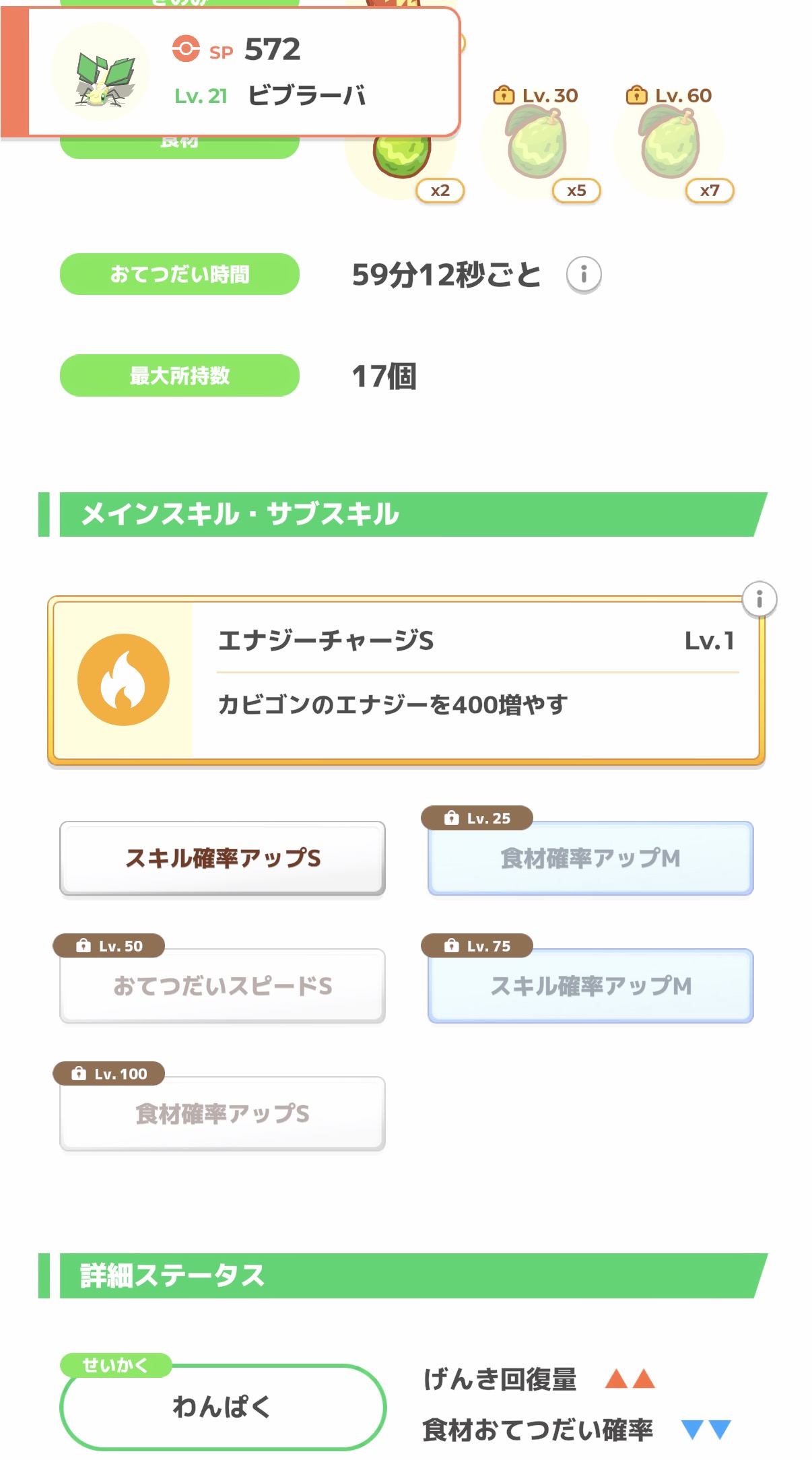812x1460 pixels.
Task: Tap the 最大所持数 green label
Action: click(x=180, y=375)
